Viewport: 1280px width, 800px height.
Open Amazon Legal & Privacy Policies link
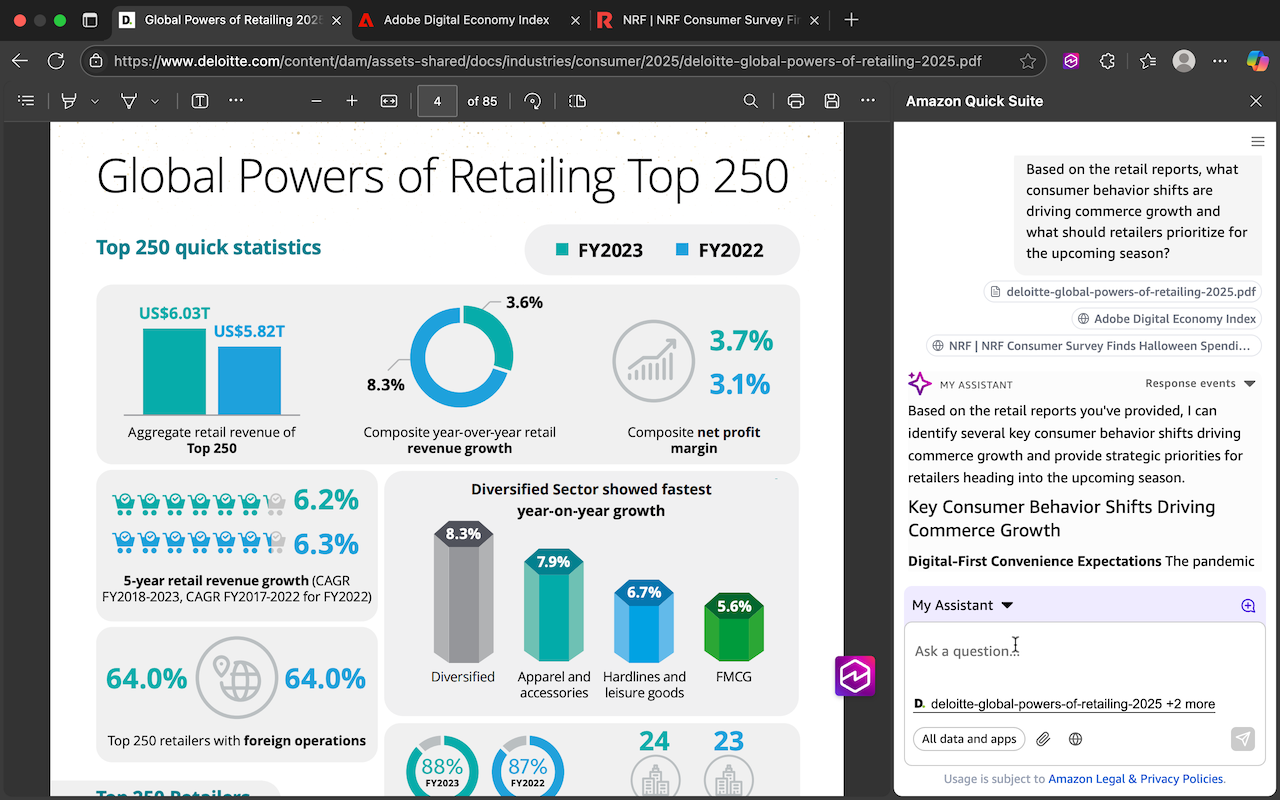click(x=1135, y=779)
